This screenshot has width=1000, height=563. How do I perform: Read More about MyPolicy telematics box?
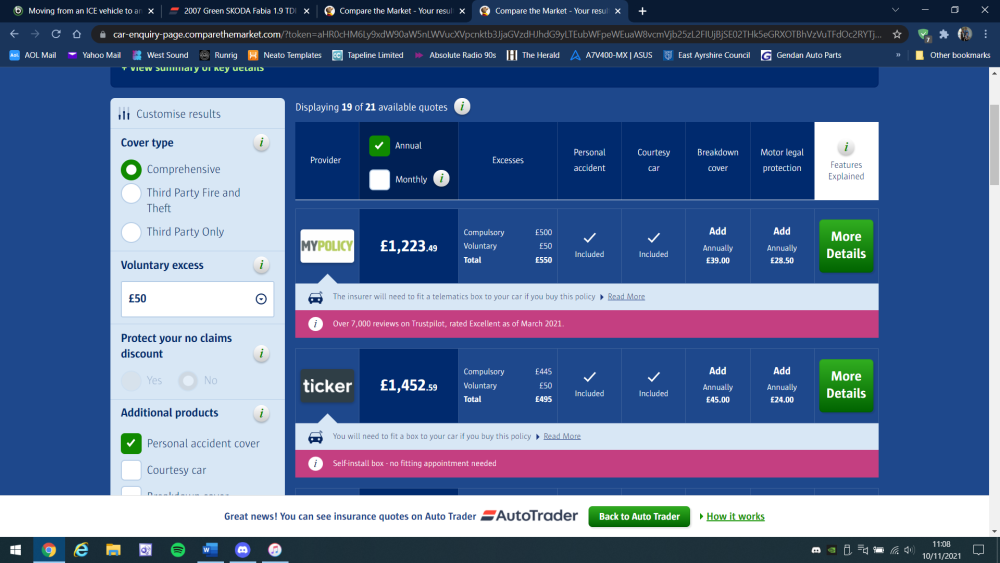tap(626, 296)
